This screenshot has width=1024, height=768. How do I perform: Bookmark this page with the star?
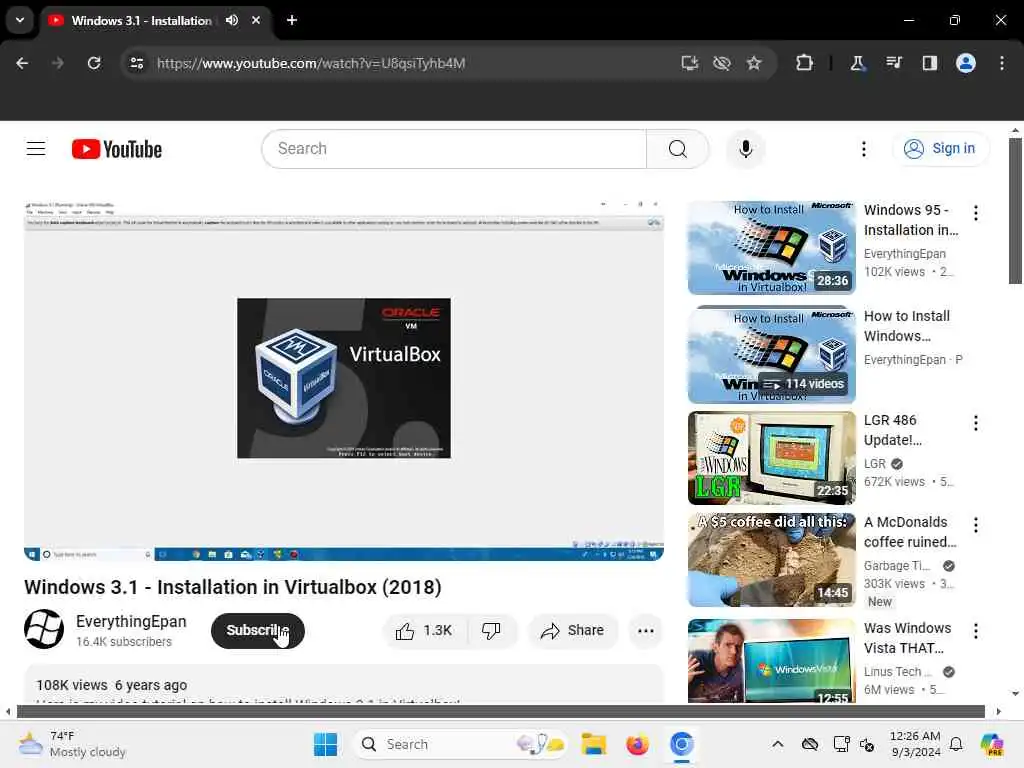[x=754, y=63]
